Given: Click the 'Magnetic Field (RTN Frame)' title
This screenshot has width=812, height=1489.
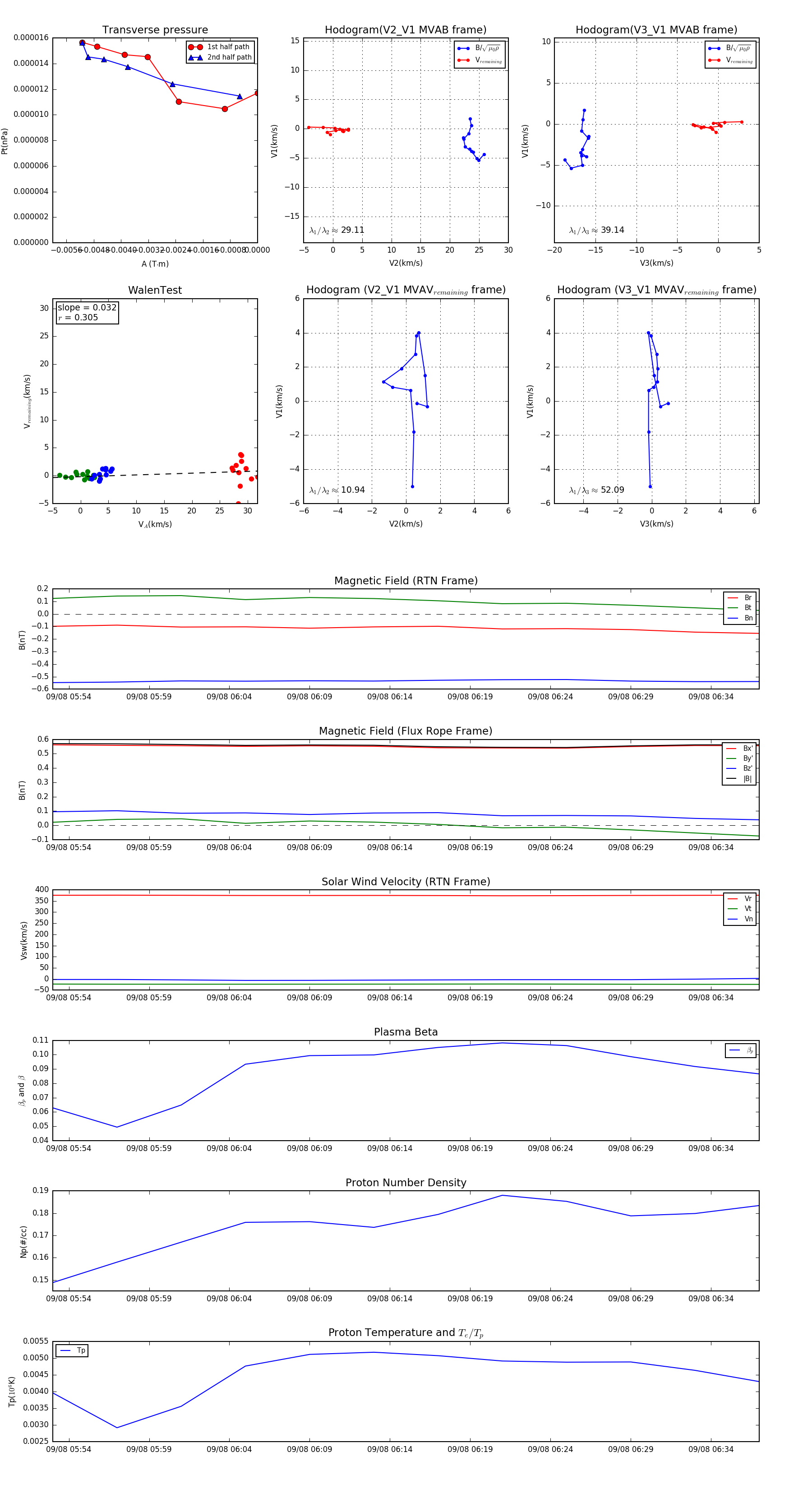Looking at the screenshot, I should [406, 581].
